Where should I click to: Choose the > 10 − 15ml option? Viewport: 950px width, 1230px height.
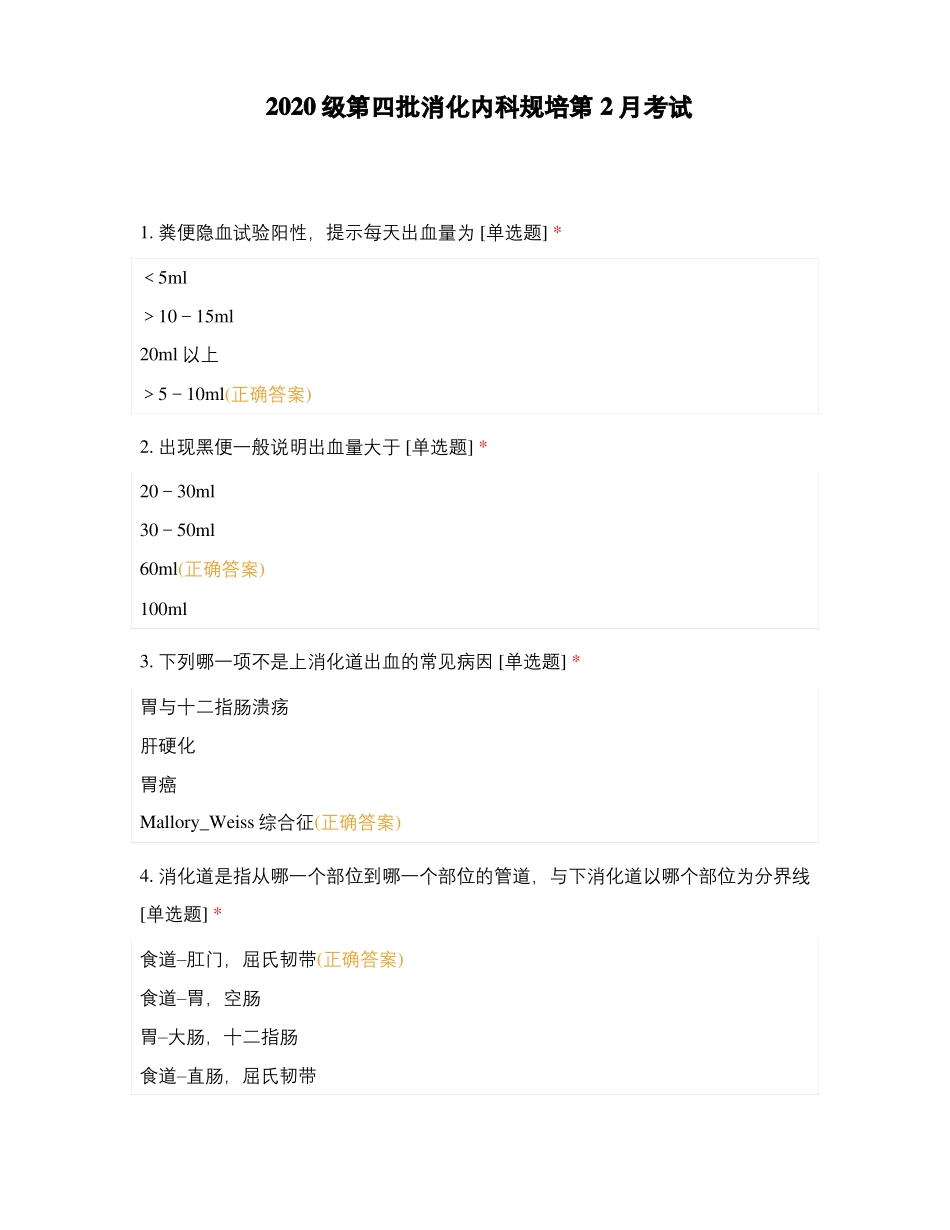[189, 317]
